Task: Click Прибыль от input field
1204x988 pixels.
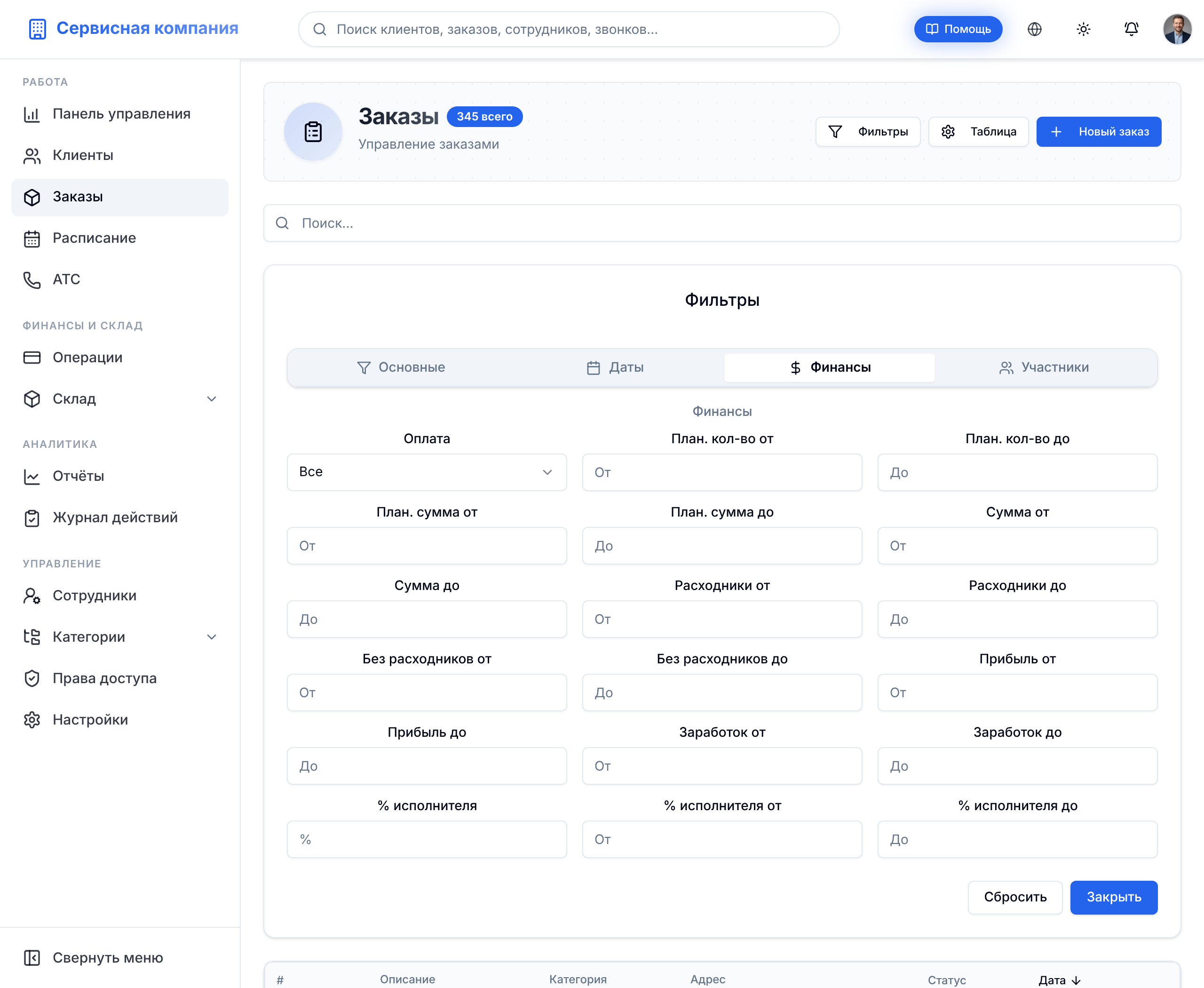Action: [1017, 693]
